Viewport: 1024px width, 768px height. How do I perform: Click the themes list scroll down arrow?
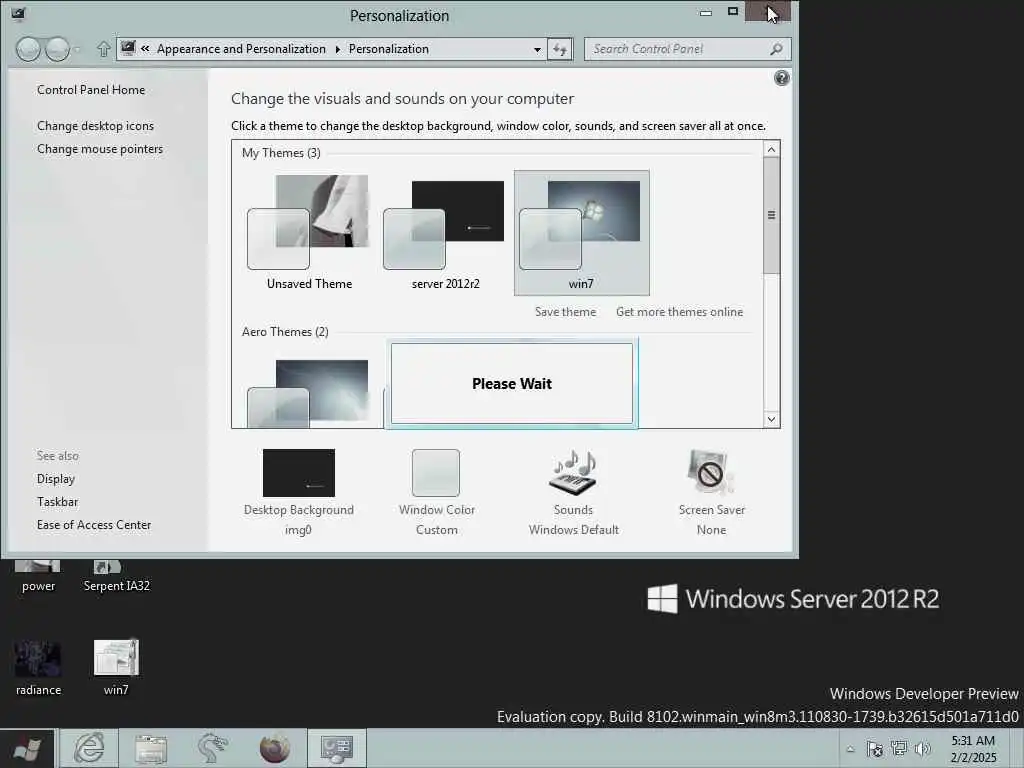click(771, 419)
